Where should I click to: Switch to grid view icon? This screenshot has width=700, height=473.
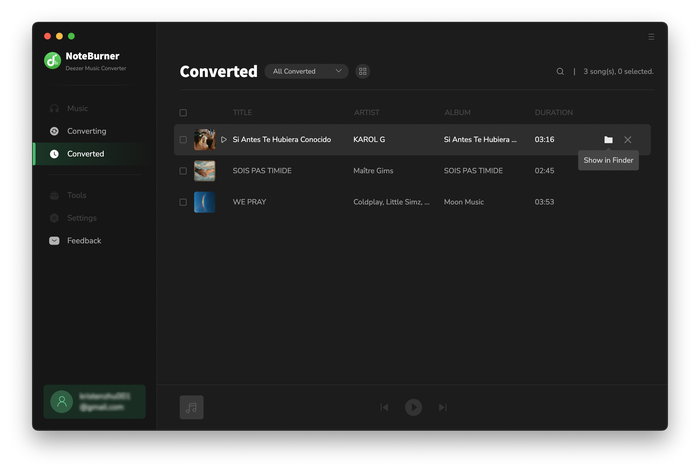click(x=362, y=71)
